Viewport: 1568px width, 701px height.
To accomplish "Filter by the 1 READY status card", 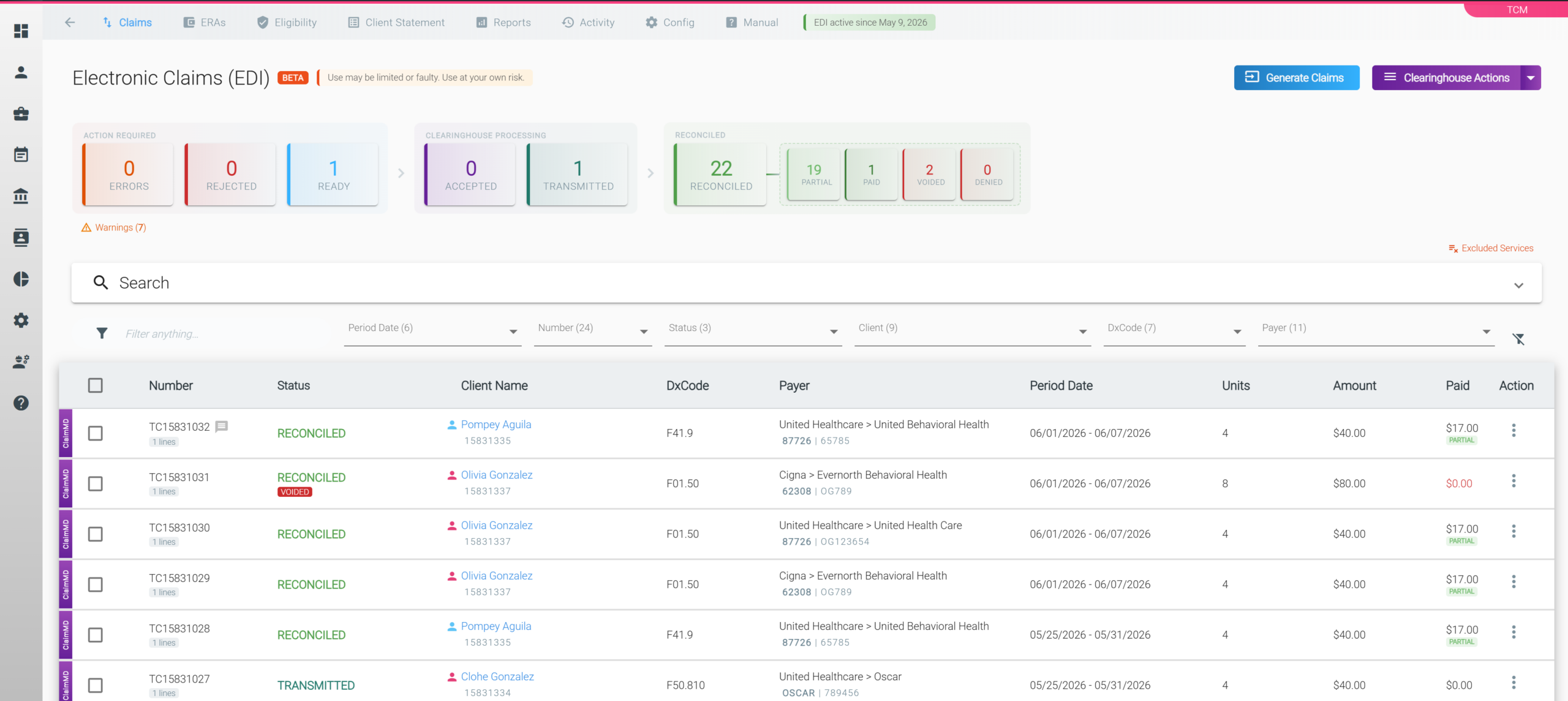I will point(333,175).
